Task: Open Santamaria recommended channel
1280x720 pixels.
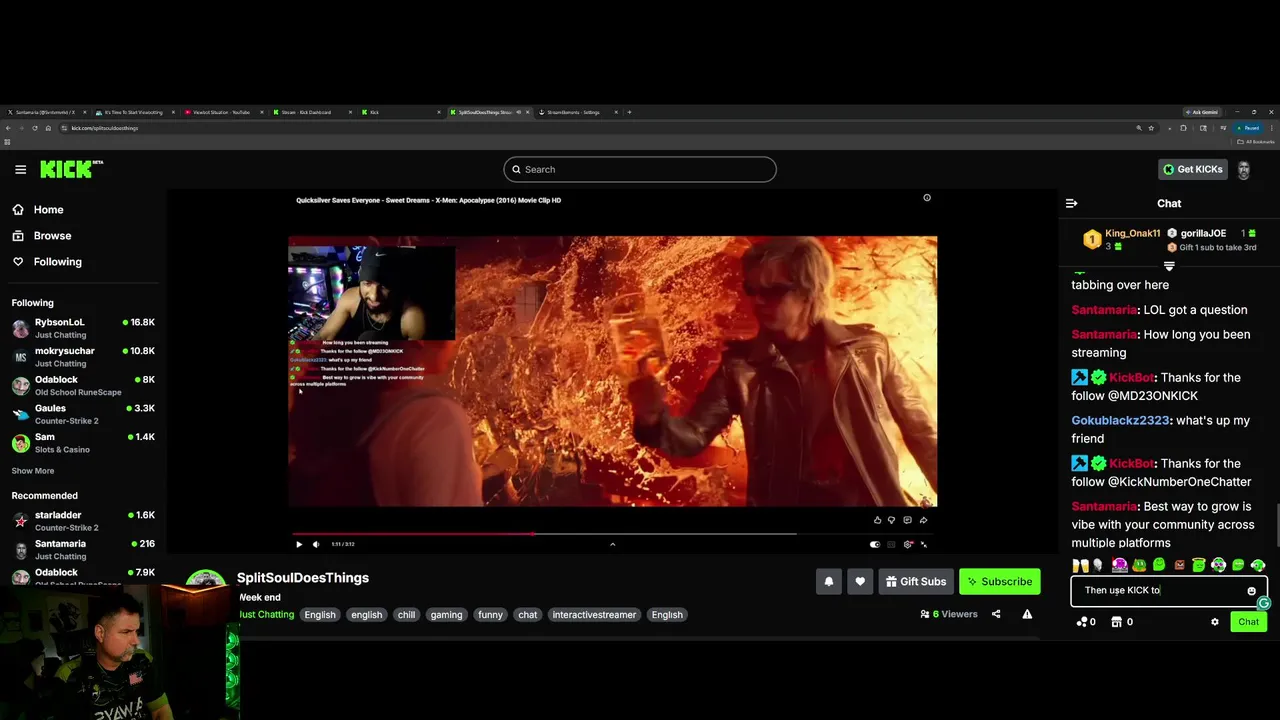Action: tap(83, 550)
